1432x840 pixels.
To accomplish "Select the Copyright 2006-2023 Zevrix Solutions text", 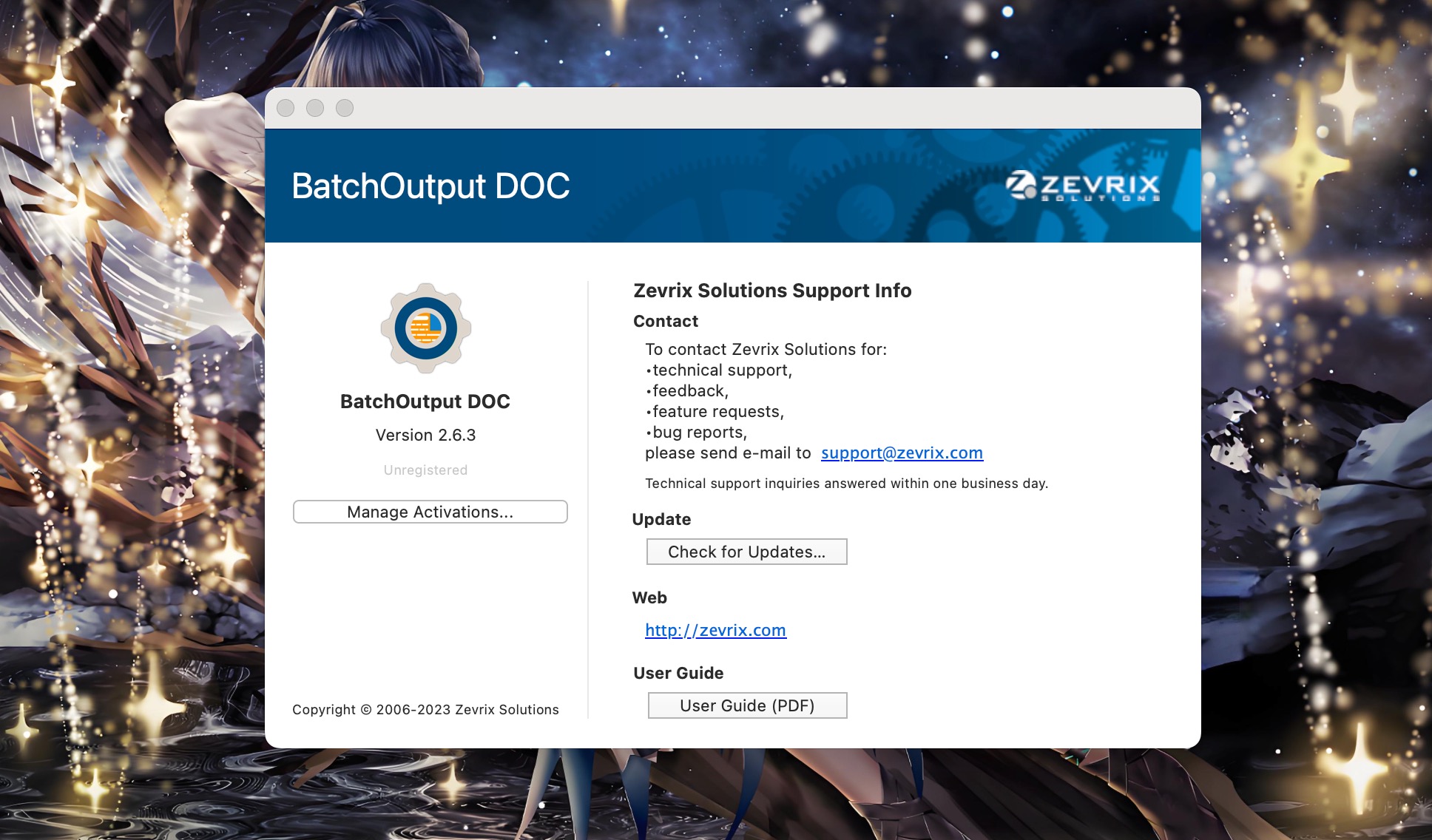I will pyautogui.click(x=425, y=709).
